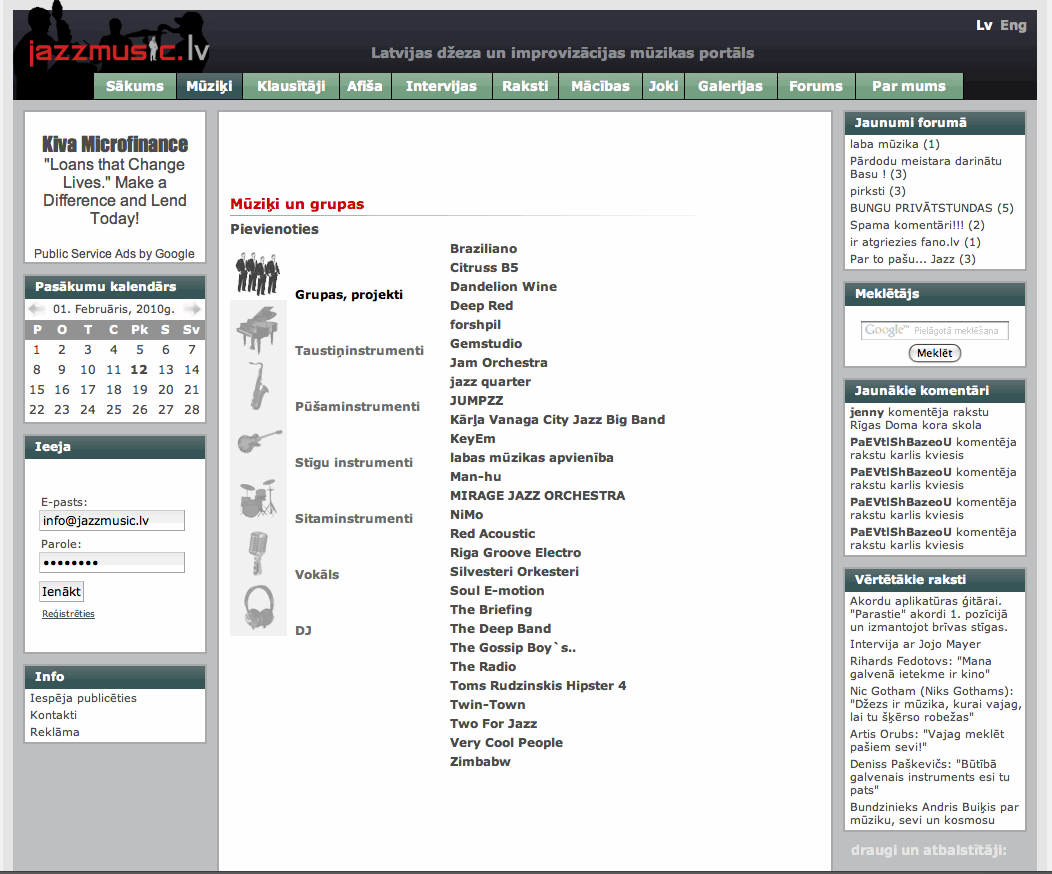The width and height of the screenshot is (1052, 874).
Task: Click the Meklēt search button
Action: 934,353
